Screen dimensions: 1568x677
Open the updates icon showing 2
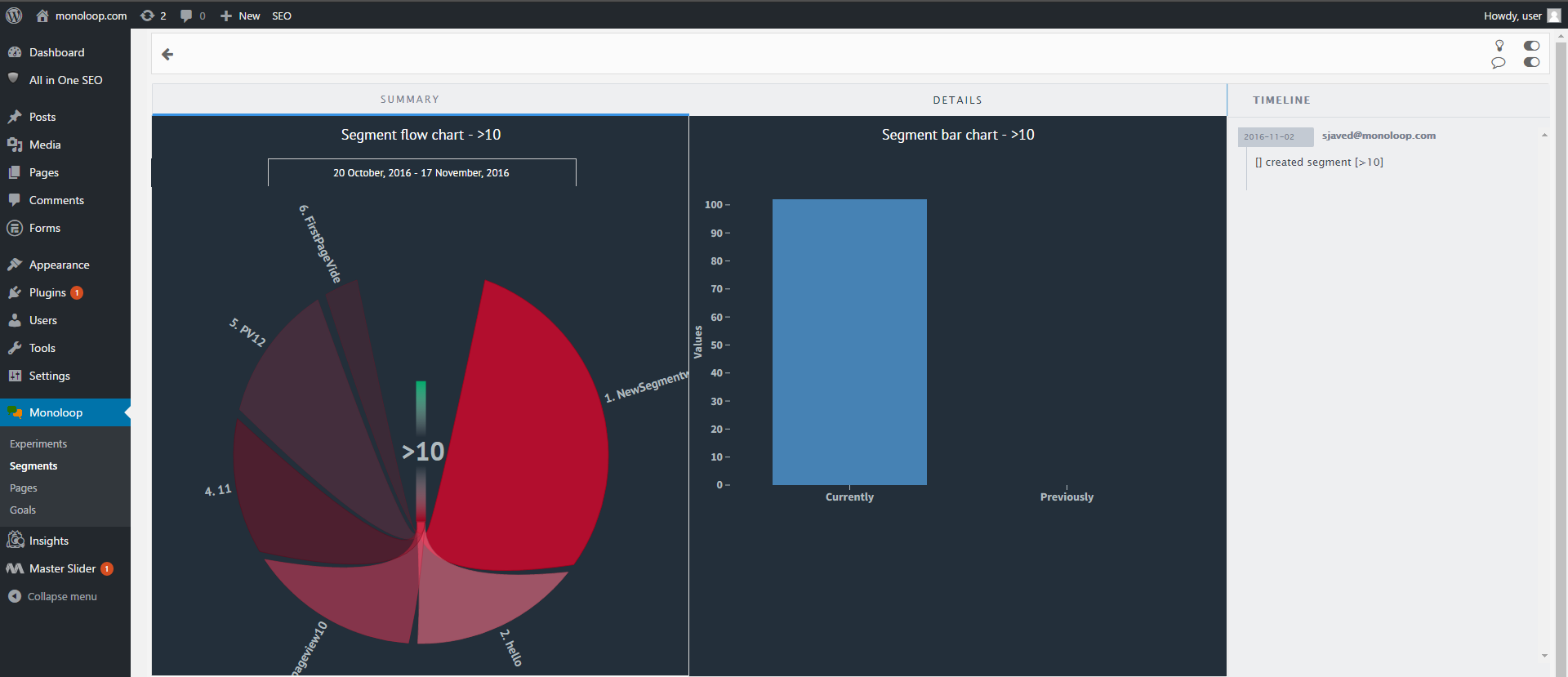[x=153, y=16]
